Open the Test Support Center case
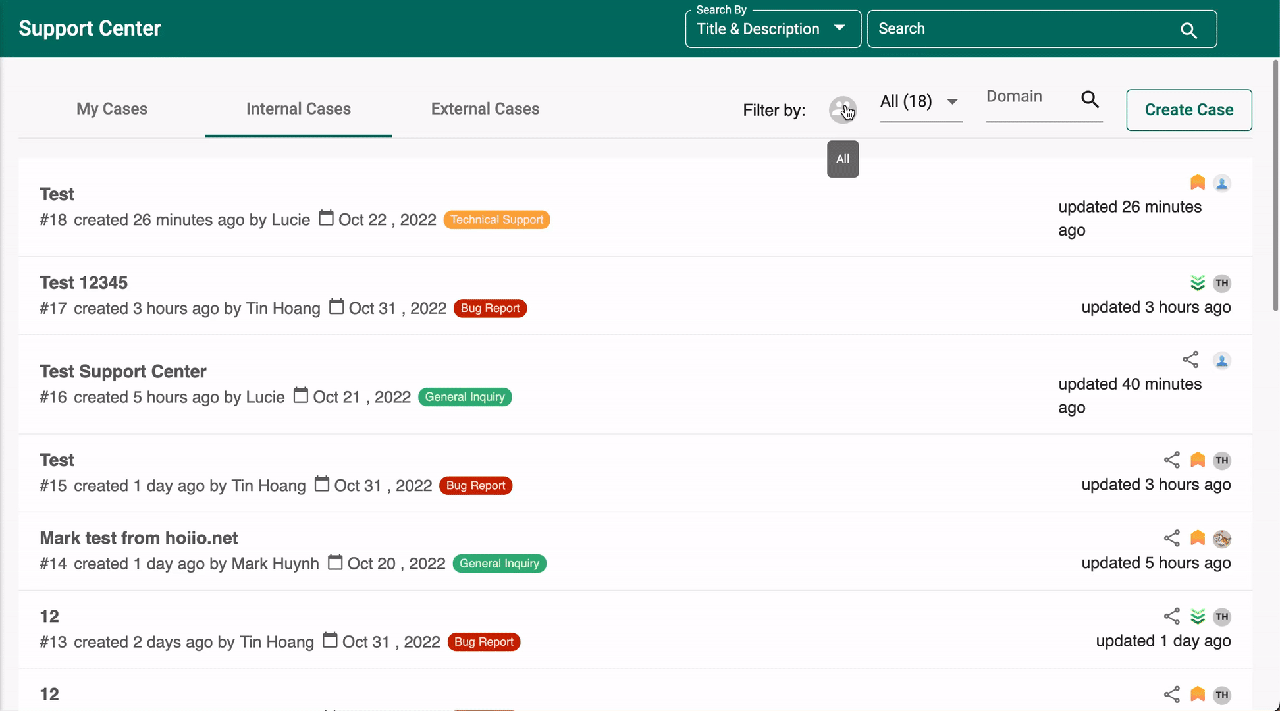The image size is (1280, 711). 123,371
